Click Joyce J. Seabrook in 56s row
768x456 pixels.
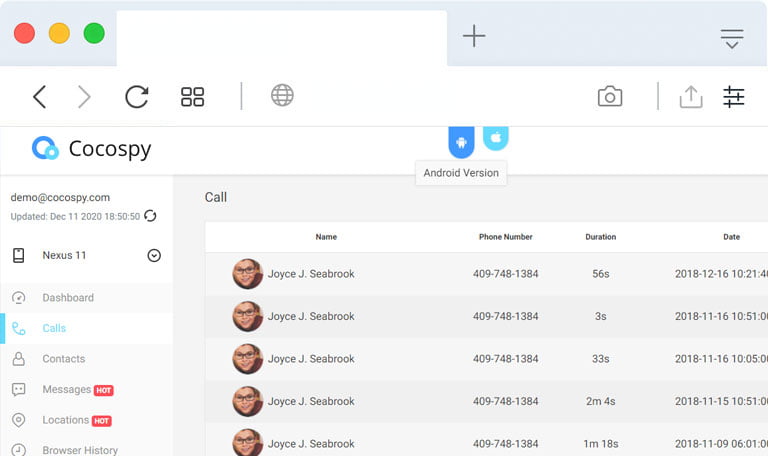point(311,274)
